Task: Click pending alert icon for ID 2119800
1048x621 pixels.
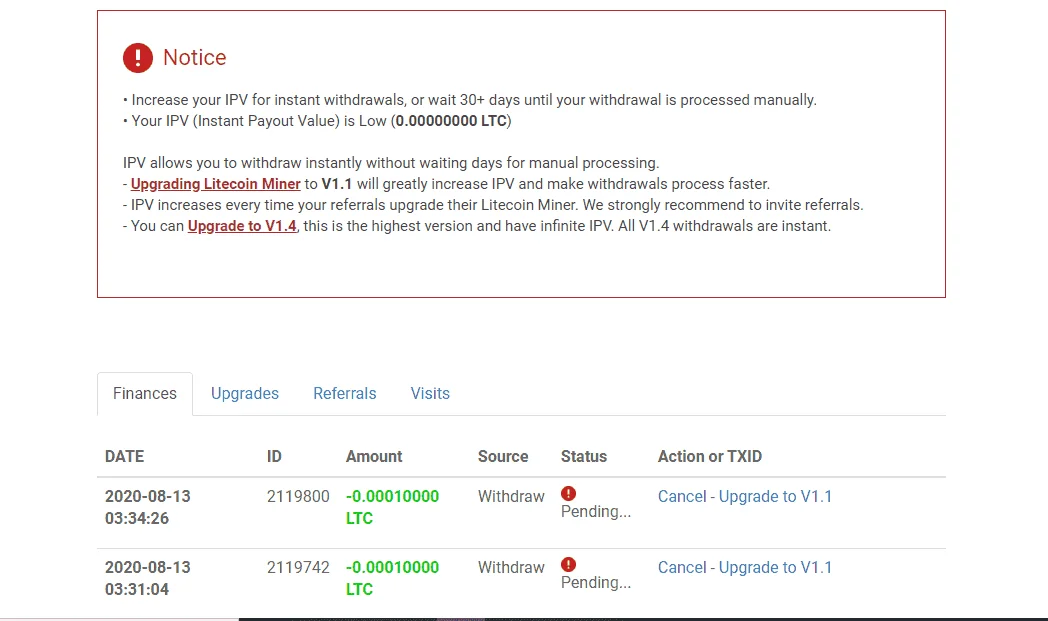Action: (568, 493)
